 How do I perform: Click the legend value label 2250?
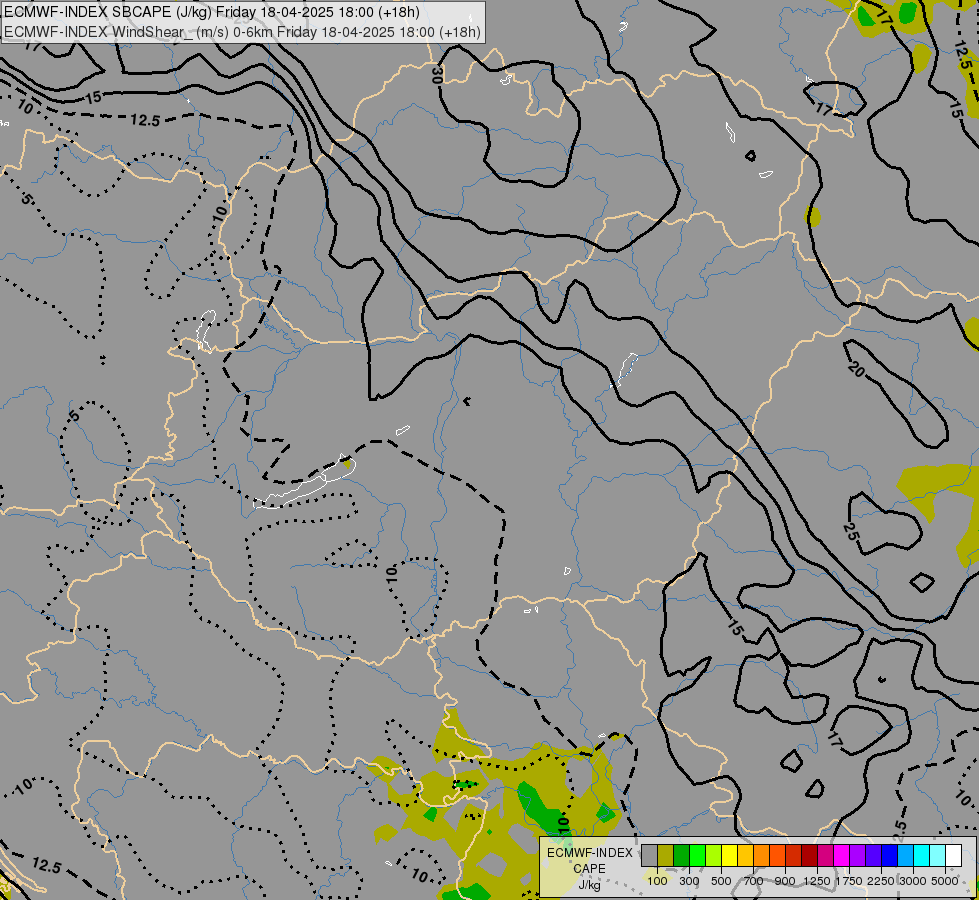(882, 881)
